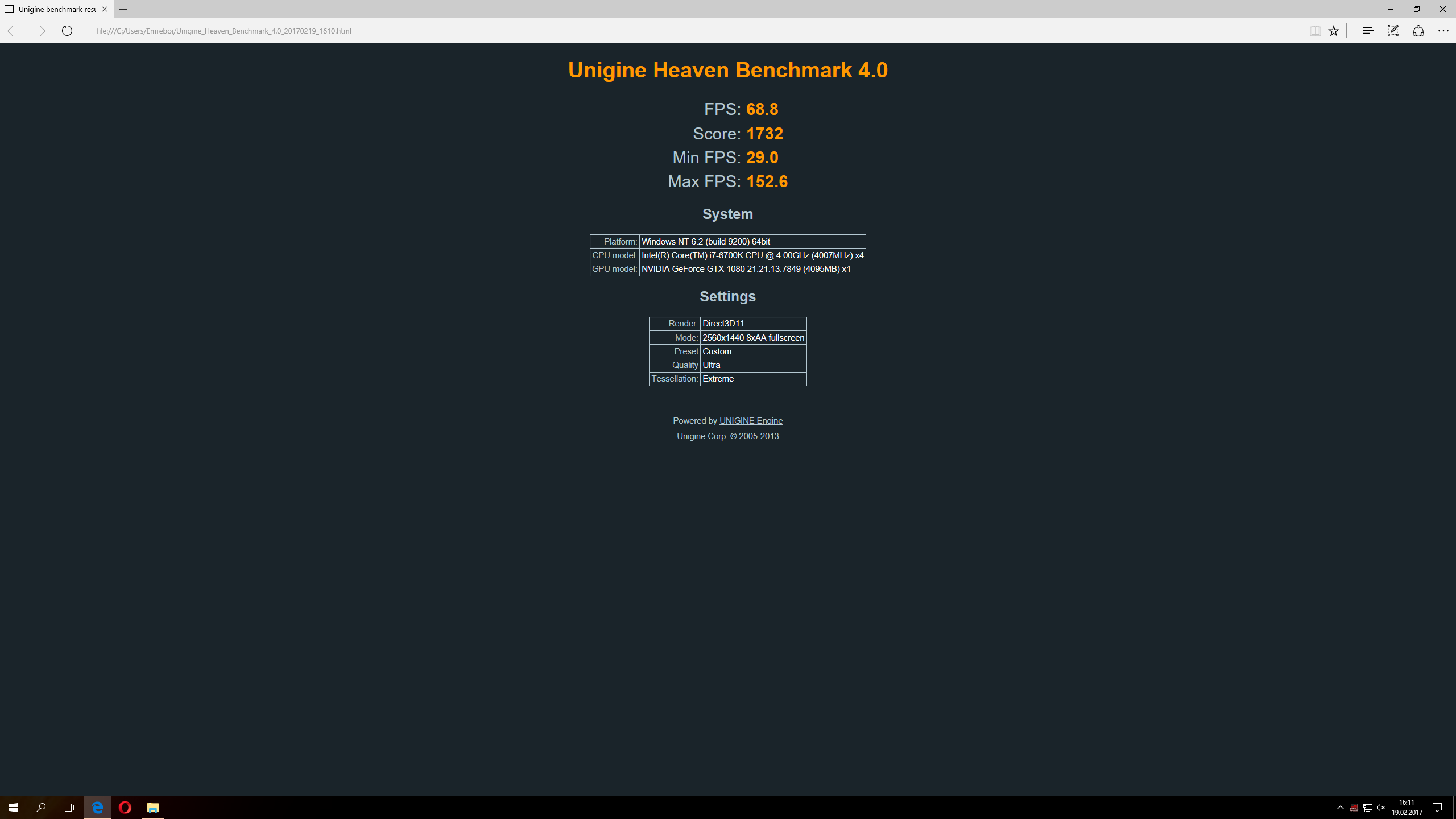Click the Custom preset cell
Viewport: 1456px width, 819px height.
753,351
